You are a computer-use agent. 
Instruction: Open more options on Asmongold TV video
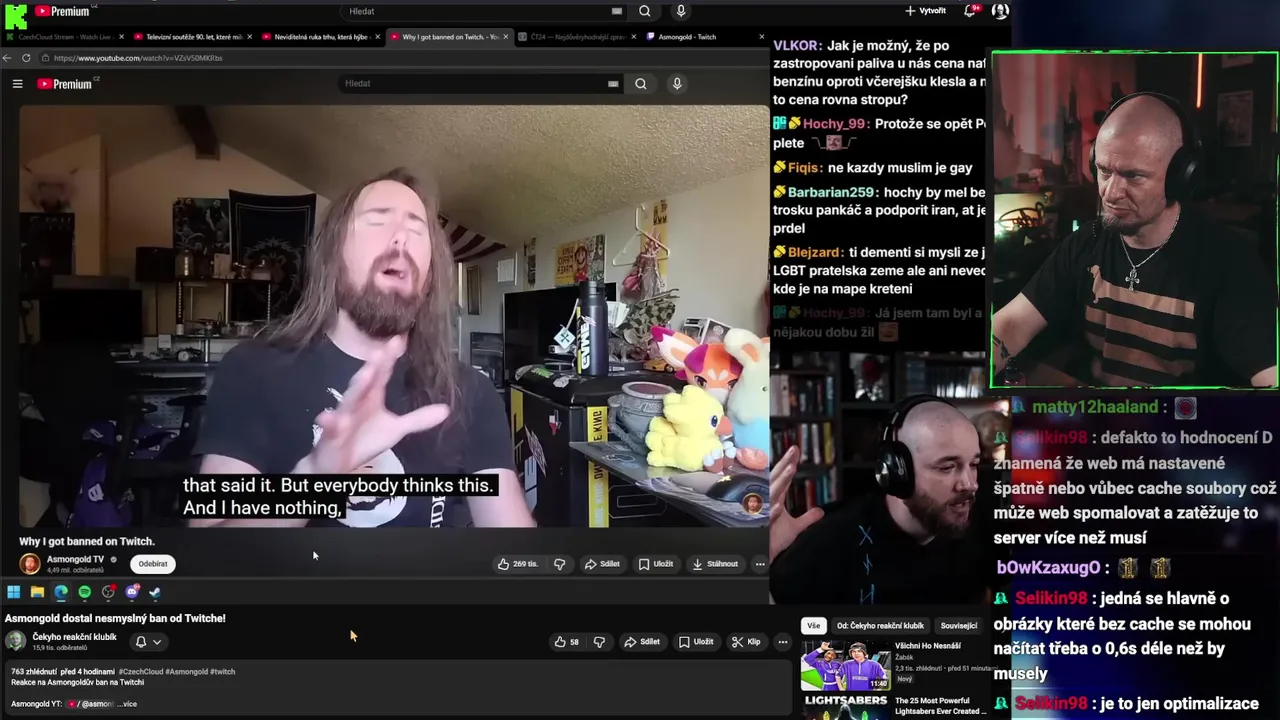click(x=760, y=564)
